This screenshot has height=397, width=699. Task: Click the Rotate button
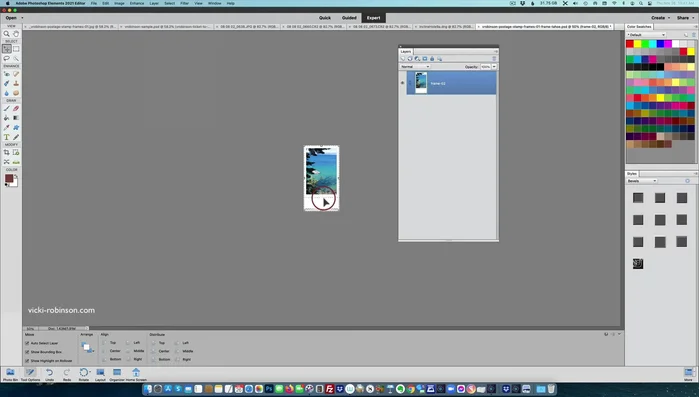[84, 374]
